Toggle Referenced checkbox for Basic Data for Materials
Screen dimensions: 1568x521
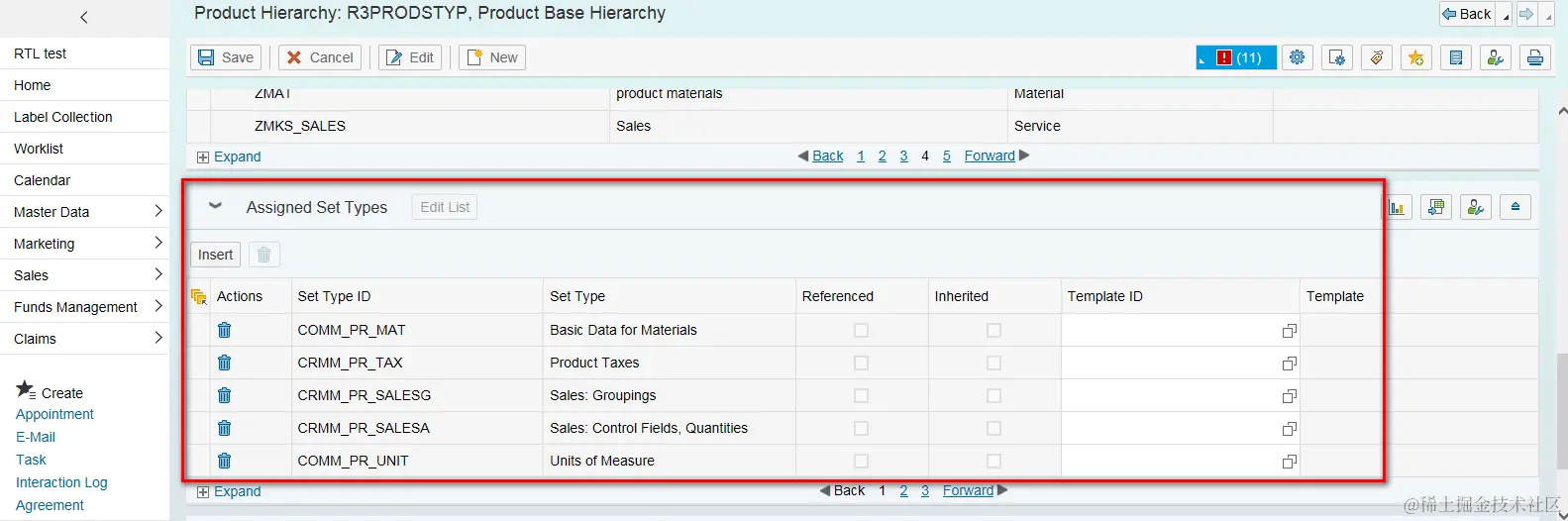pyautogui.click(x=861, y=330)
